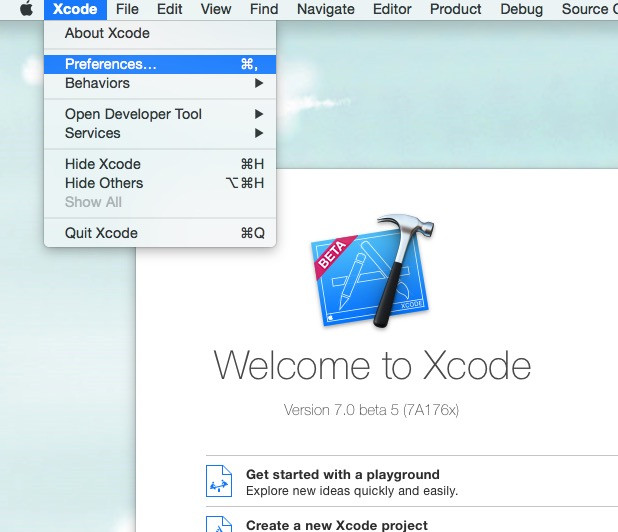Click the Welcome to Xcode heading
Screen dimensions: 618x532
click(372, 366)
